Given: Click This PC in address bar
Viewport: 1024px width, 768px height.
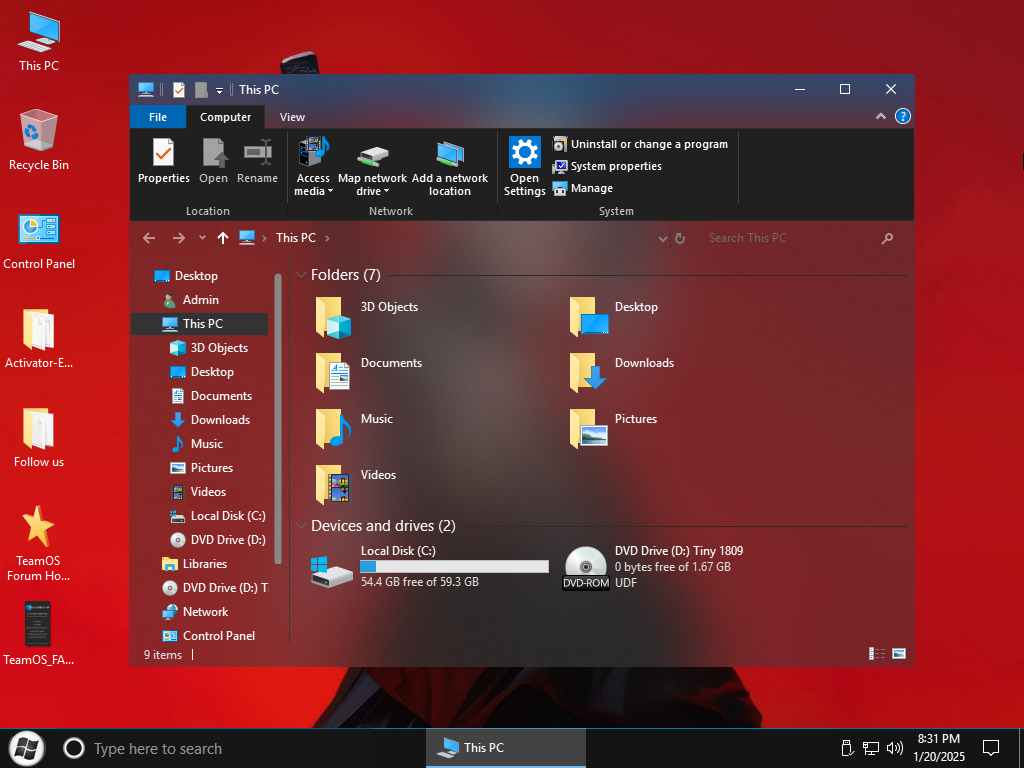Looking at the screenshot, I should [x=295, y=238].
